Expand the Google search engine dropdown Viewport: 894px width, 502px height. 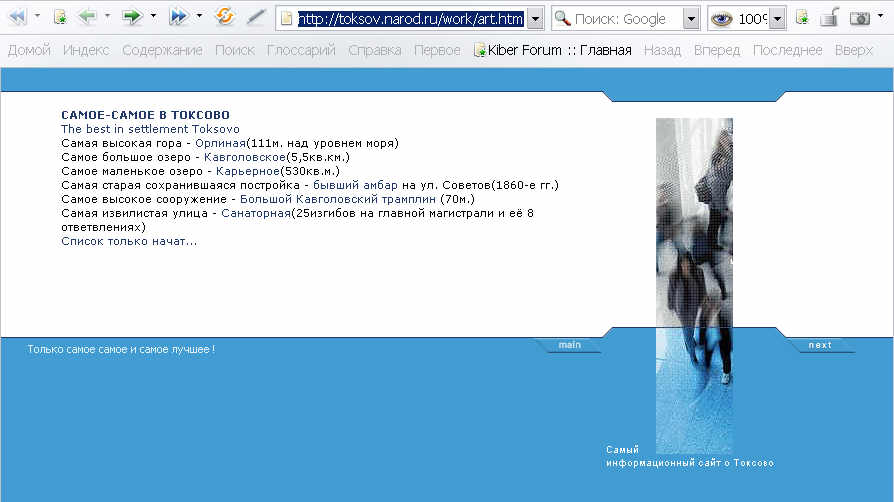(691, 18)
